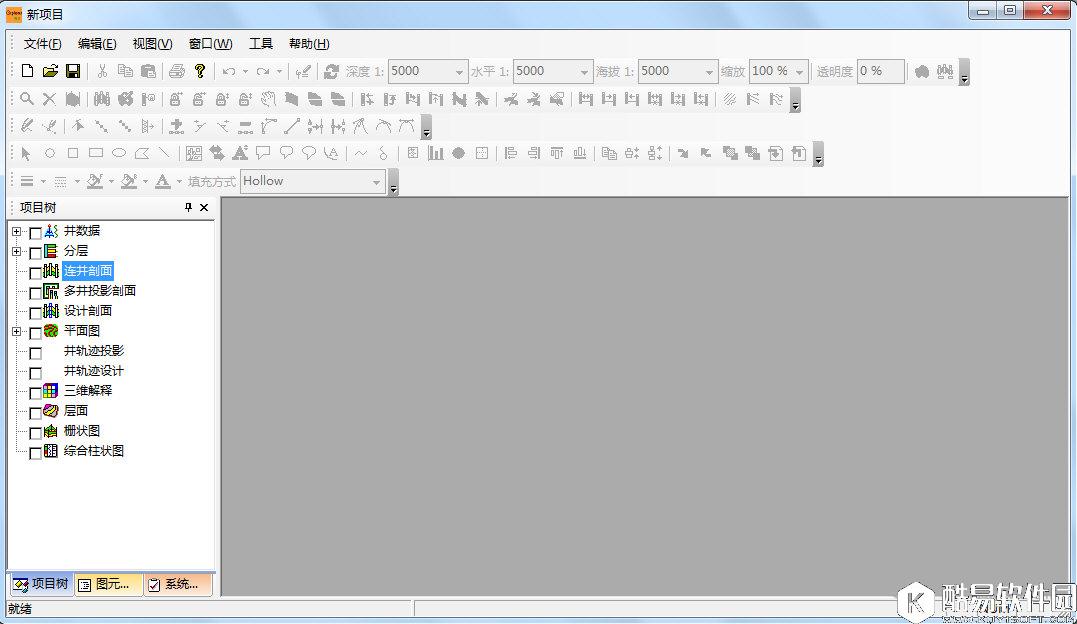
Task: Check the 三维解释 checkbox
Action: coord(35,391)
